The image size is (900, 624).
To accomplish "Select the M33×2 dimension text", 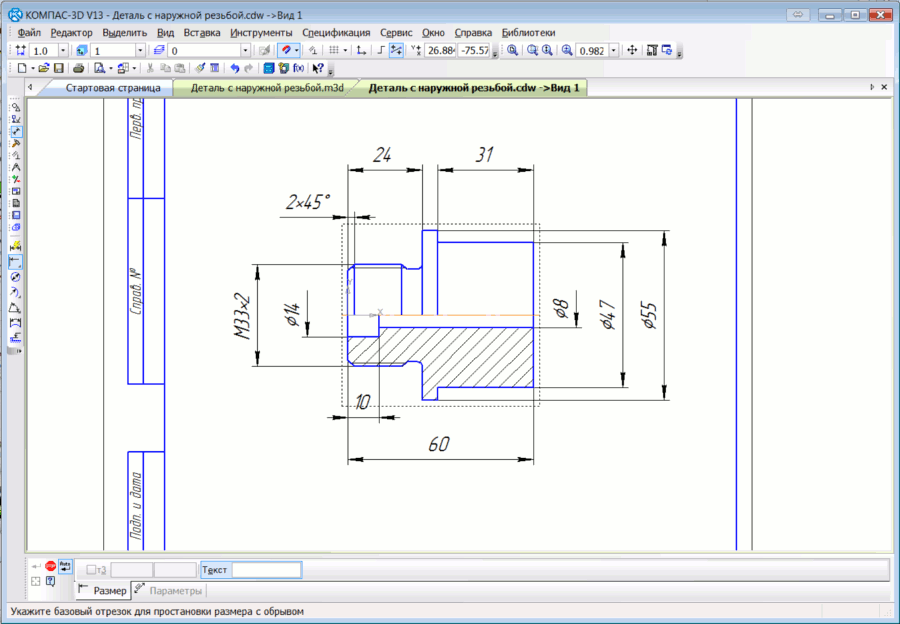I will 243,316.
